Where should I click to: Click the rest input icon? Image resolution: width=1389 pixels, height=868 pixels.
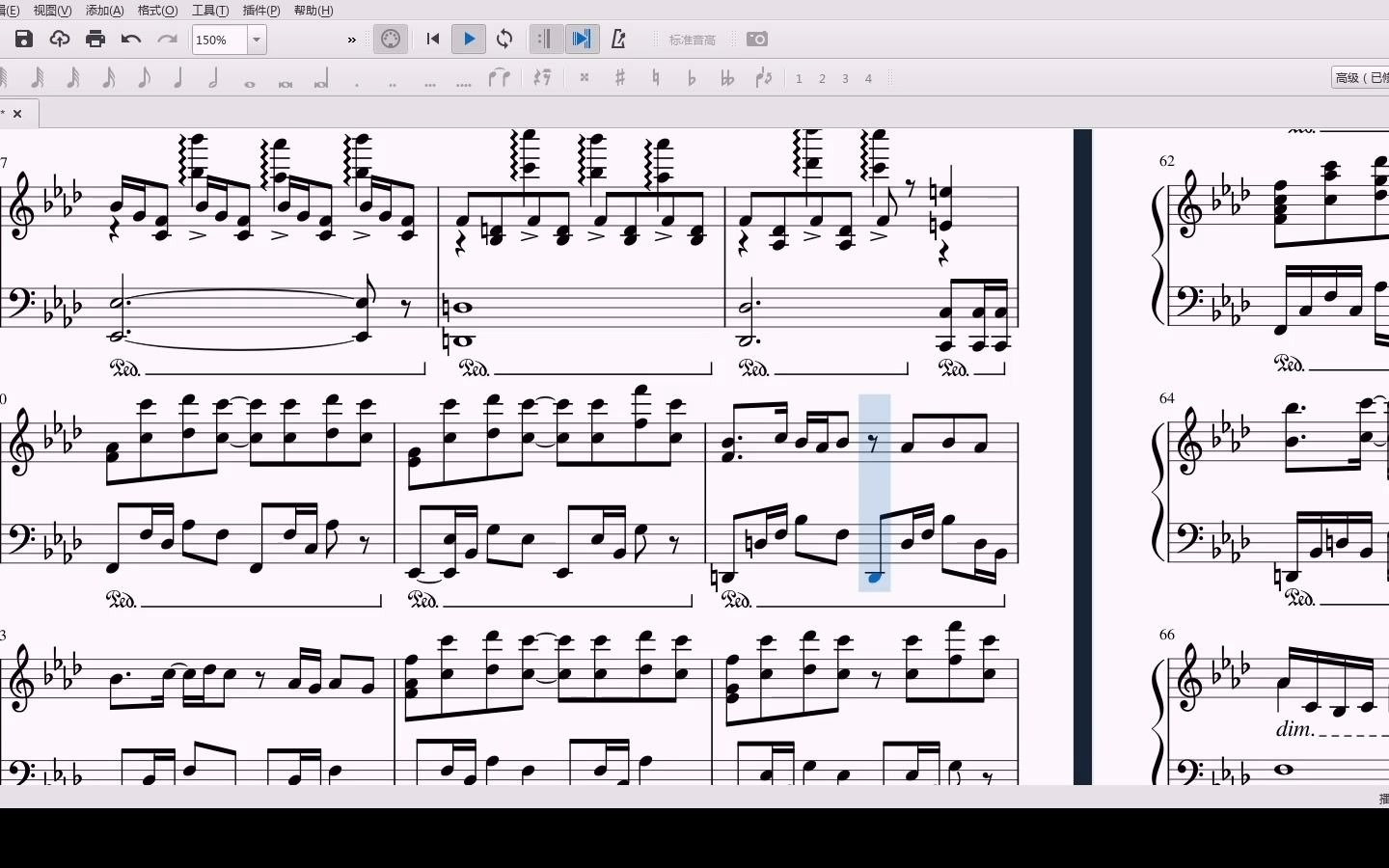543,78
